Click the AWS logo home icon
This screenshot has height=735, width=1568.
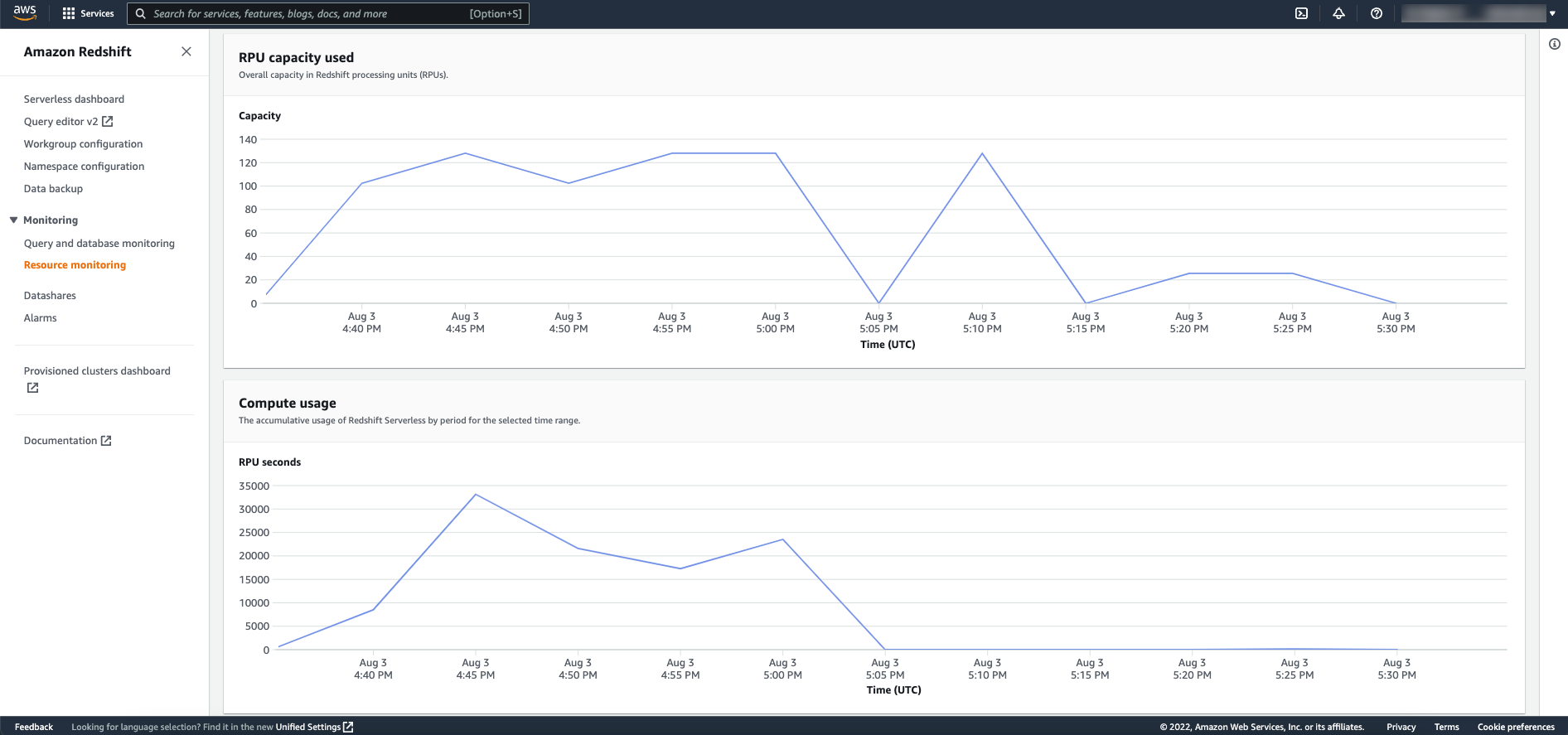point(25,13)
